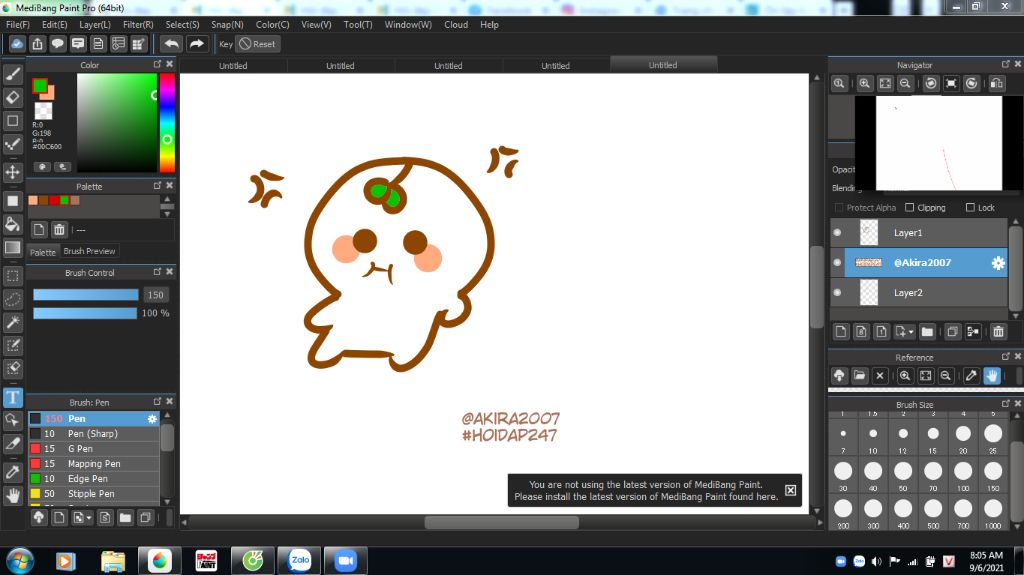
Task: Toggle visibility of Layer1
Action: (x=837, y=233)
